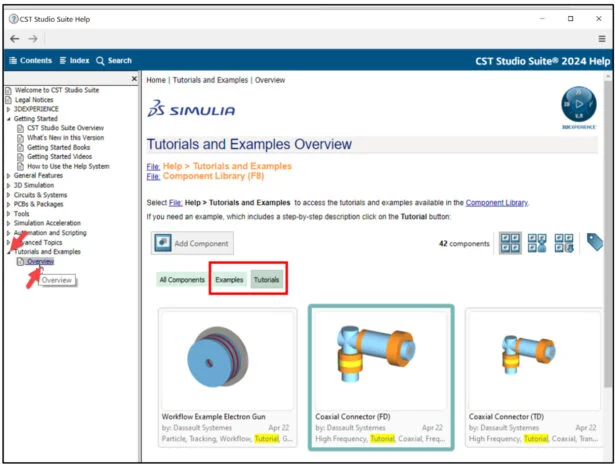
Task: Expand the PCBs & Packages node
Action: pos(8,204)
